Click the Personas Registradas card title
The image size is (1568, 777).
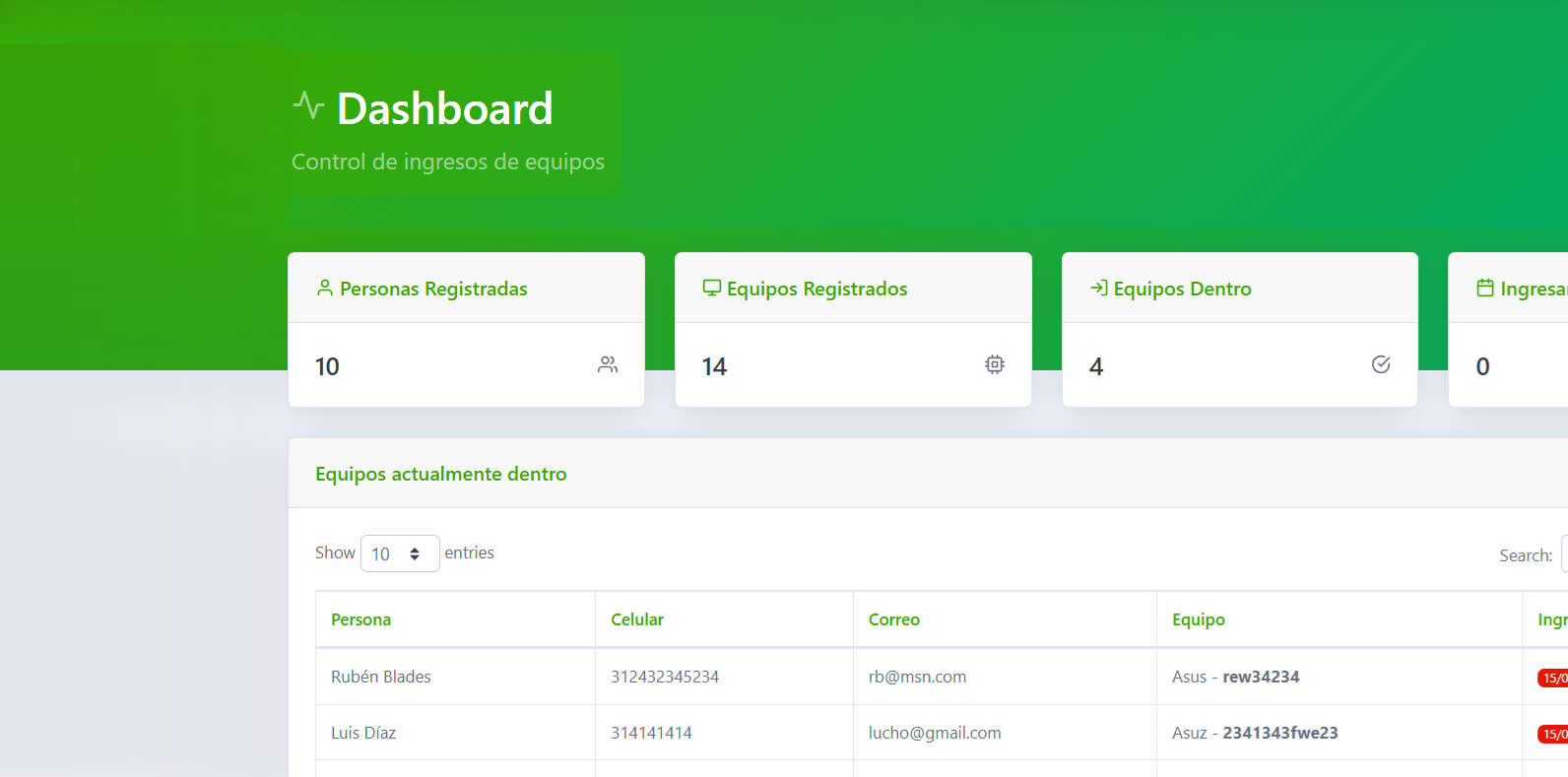tap(433, 289)
